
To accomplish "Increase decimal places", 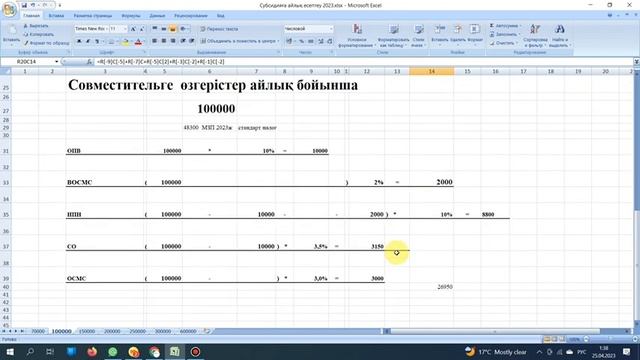I will (x=321, y=41).
